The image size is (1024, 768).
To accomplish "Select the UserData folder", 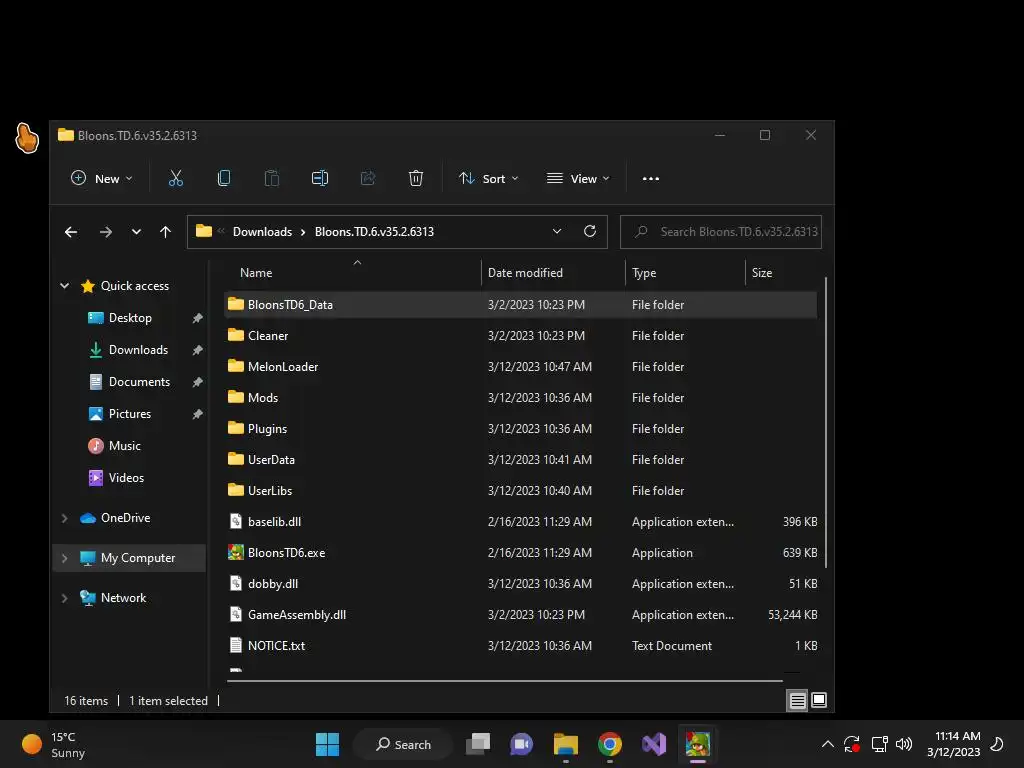I will 520,460.
